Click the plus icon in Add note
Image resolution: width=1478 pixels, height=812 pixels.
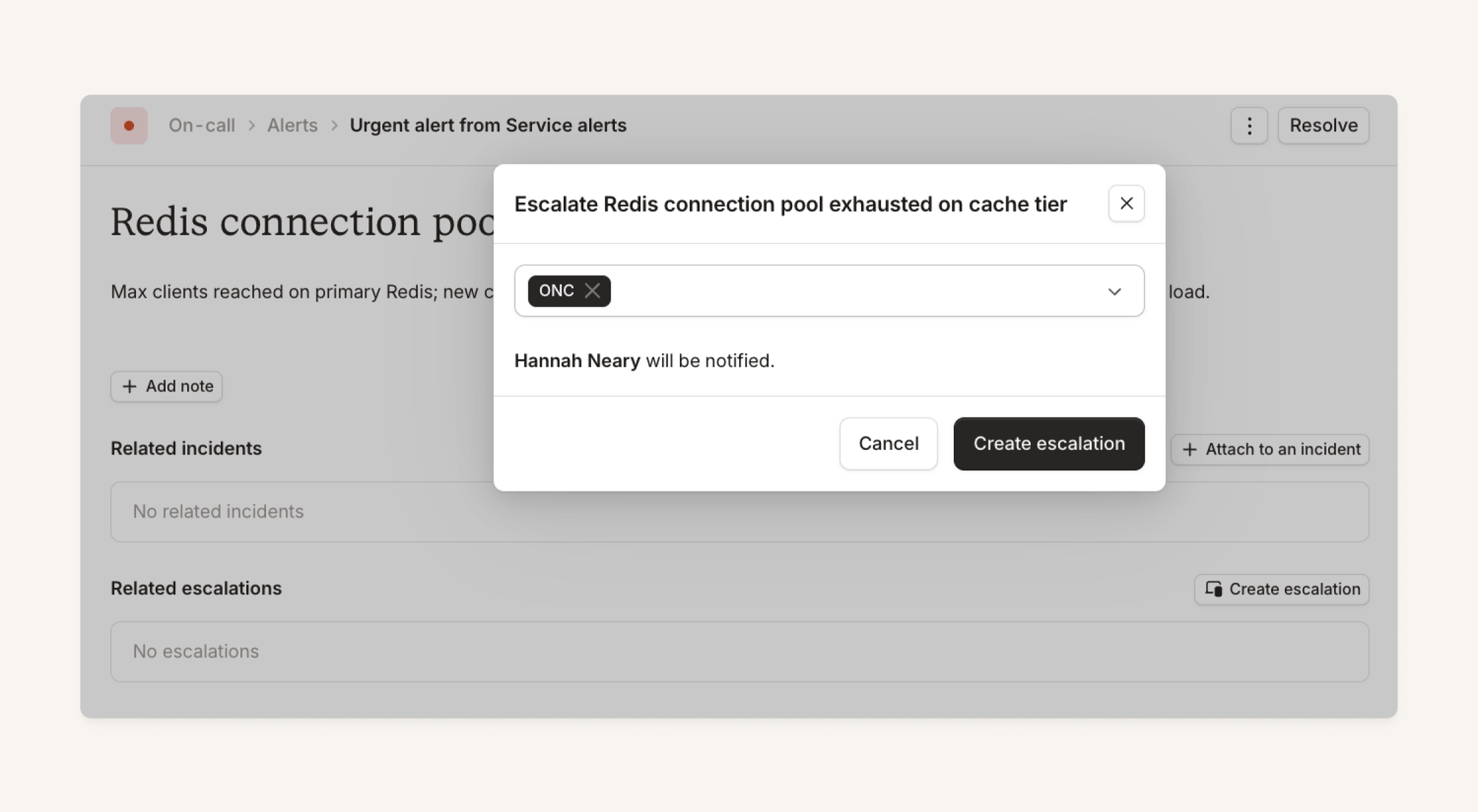129,386
